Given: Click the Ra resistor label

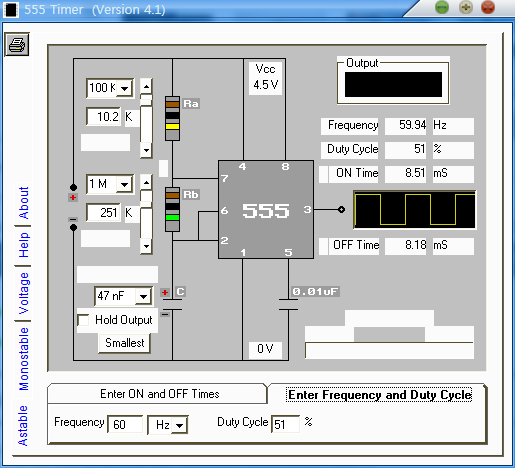Looking at the screenshot, I should tap(191, 104).
